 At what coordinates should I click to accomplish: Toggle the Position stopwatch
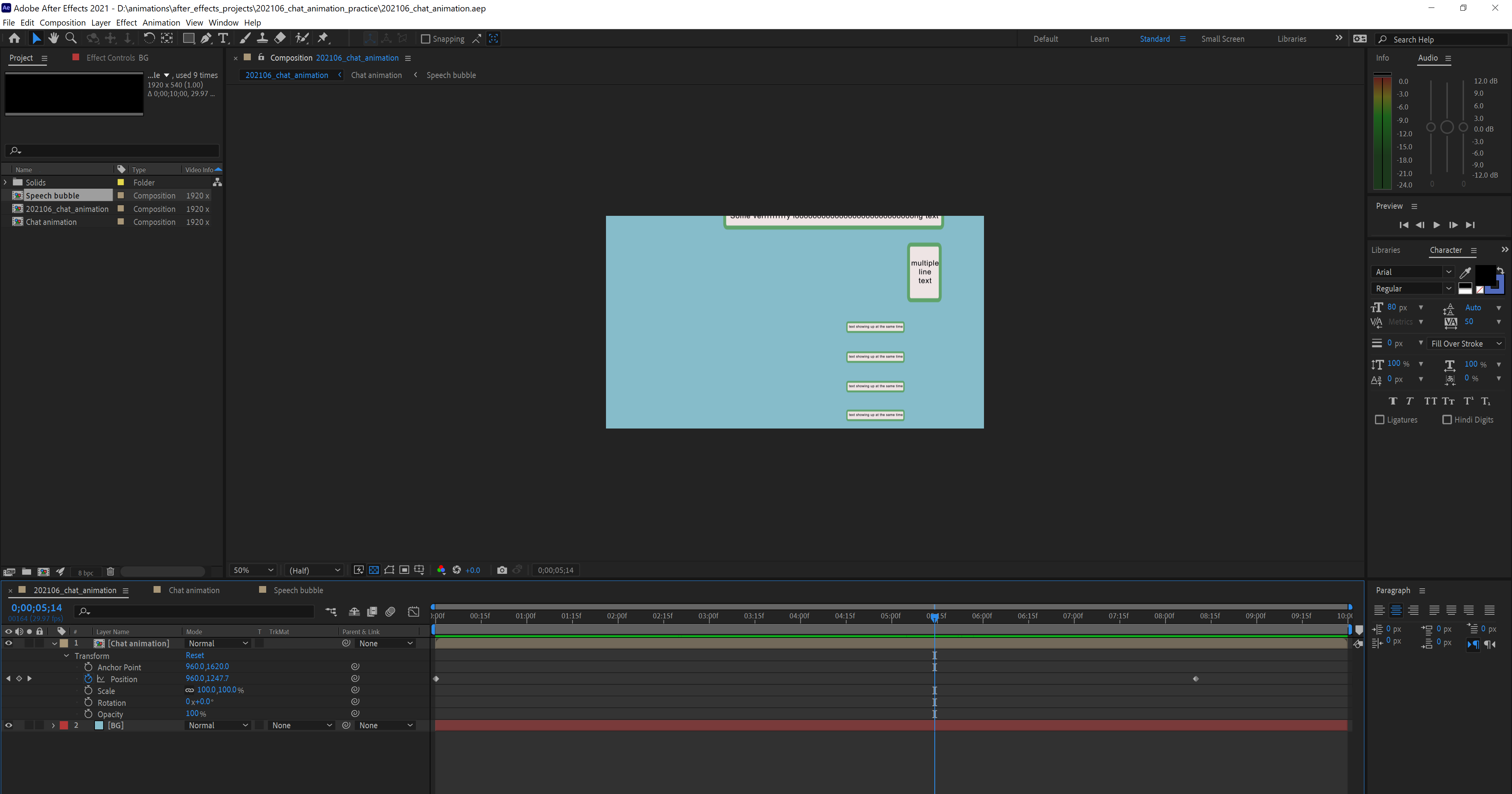point(88,678)
